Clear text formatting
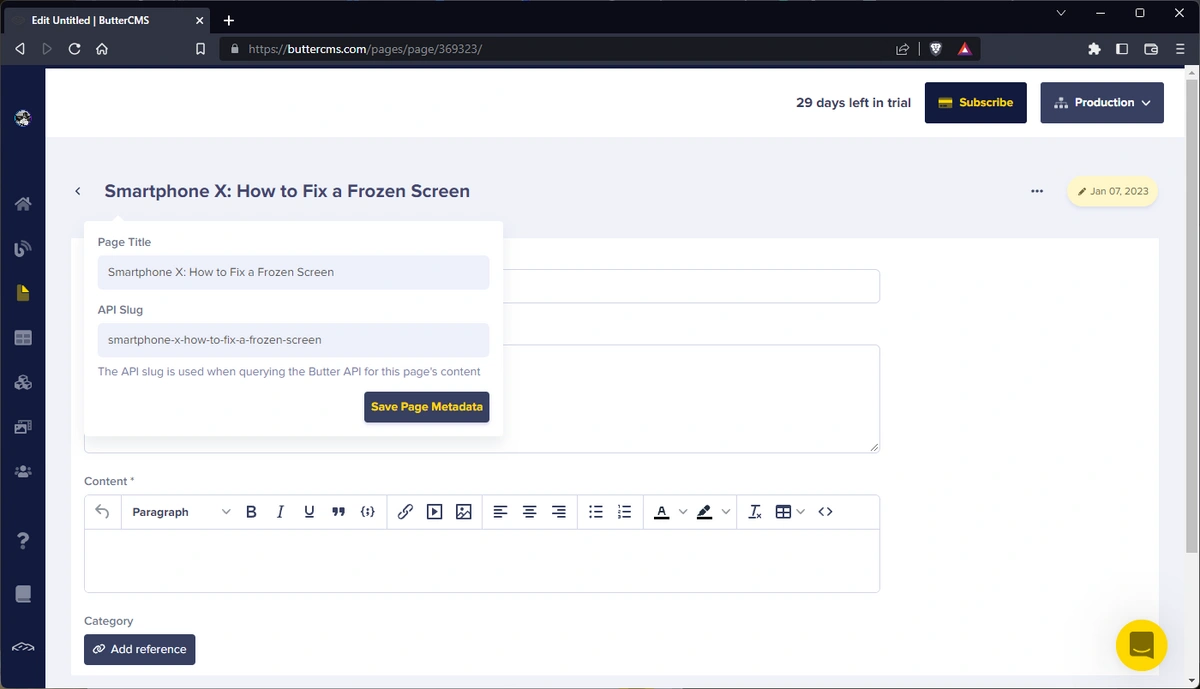1200x689 pixels. click(755, 512)
